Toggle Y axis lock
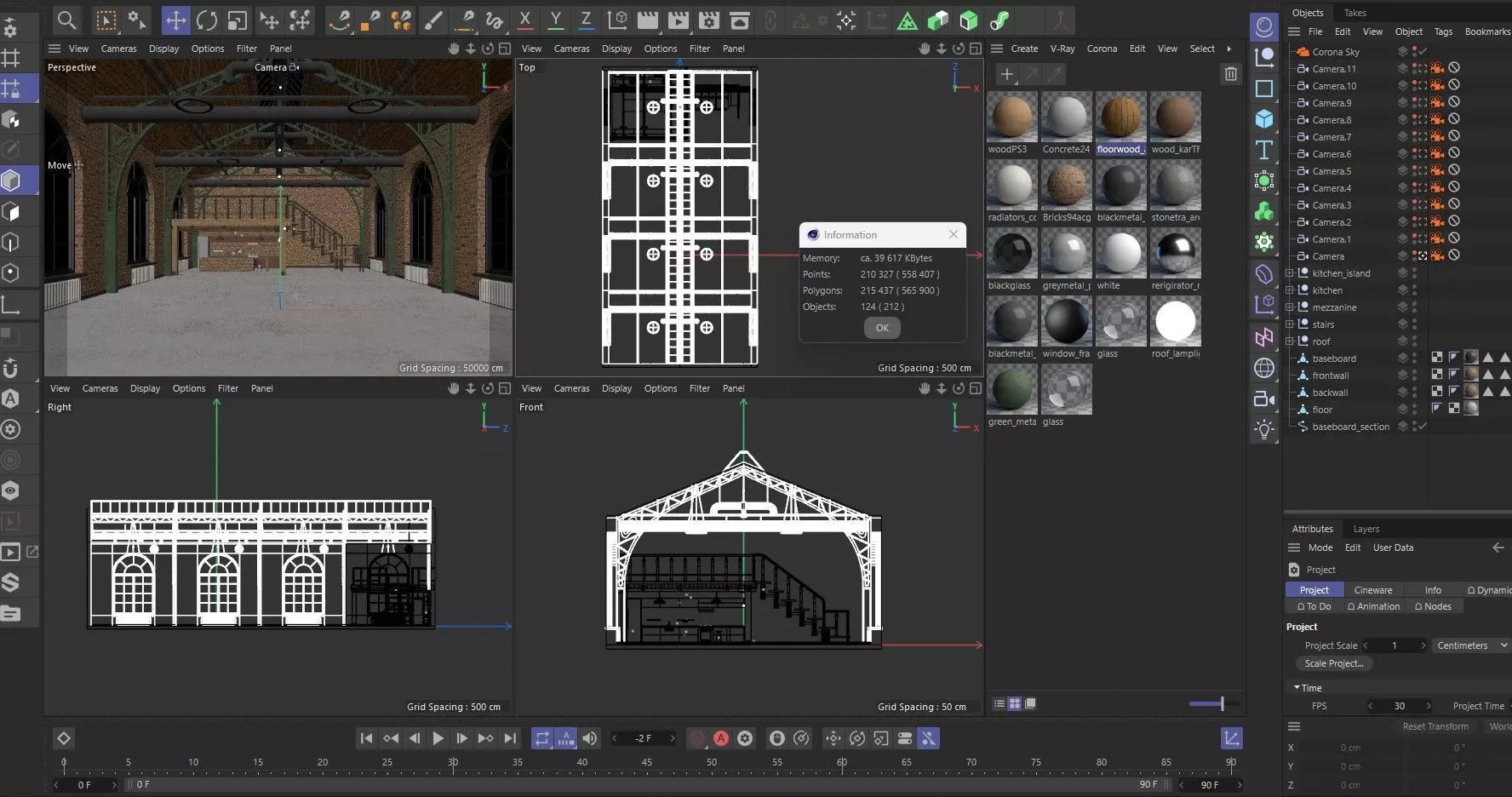Viewport: 1512px width, 797px height. (x=555, y=20)
